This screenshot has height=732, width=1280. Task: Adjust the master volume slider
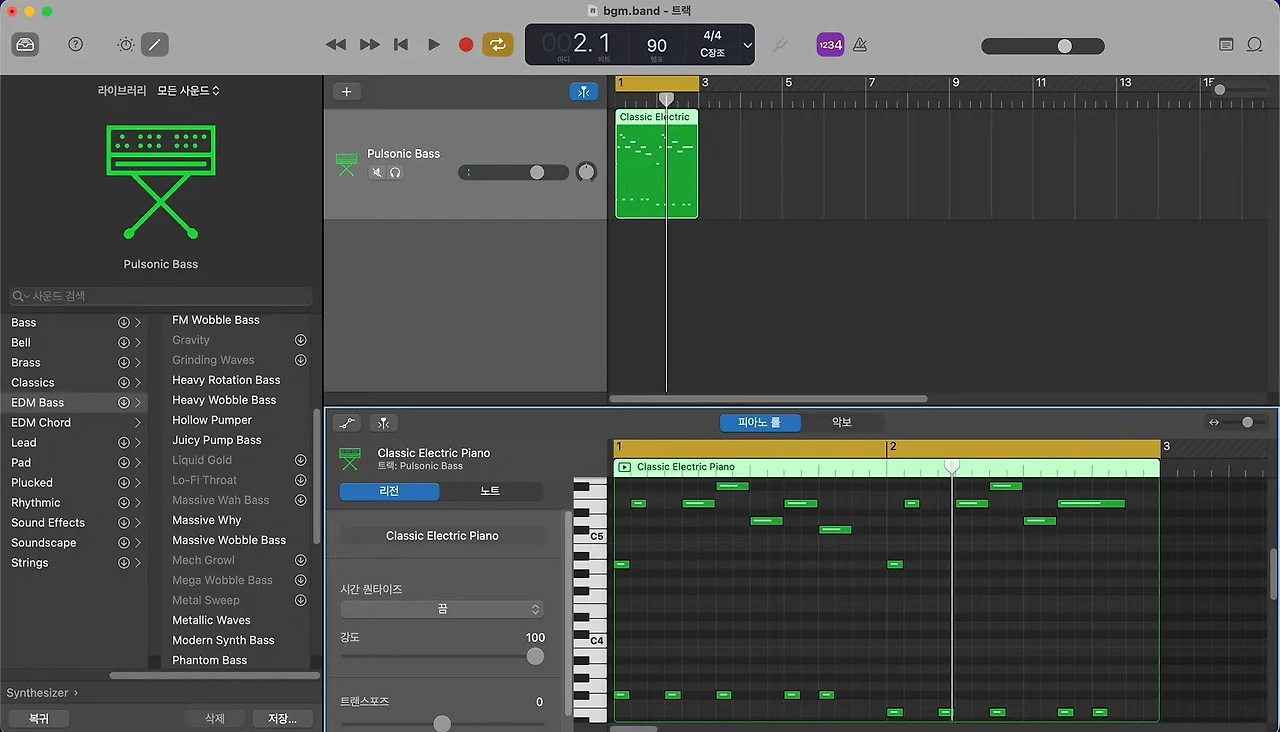1064,46
